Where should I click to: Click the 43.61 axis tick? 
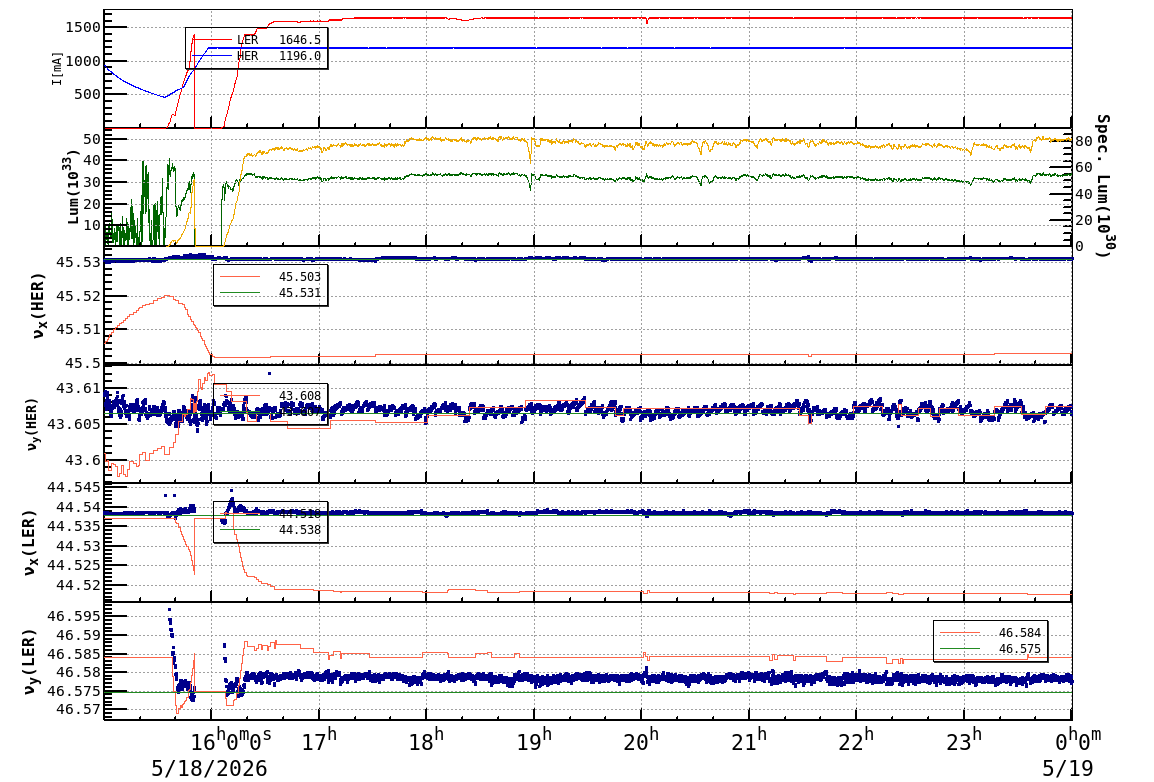(78, 388)
